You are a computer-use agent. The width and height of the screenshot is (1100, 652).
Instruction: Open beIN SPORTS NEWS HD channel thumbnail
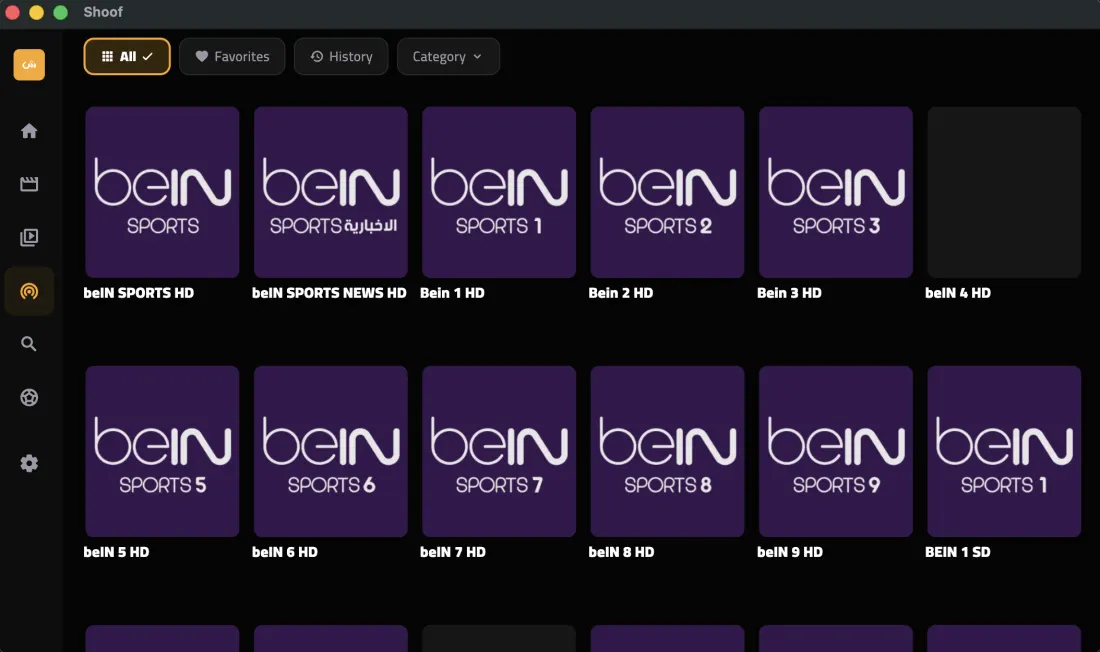330,192
